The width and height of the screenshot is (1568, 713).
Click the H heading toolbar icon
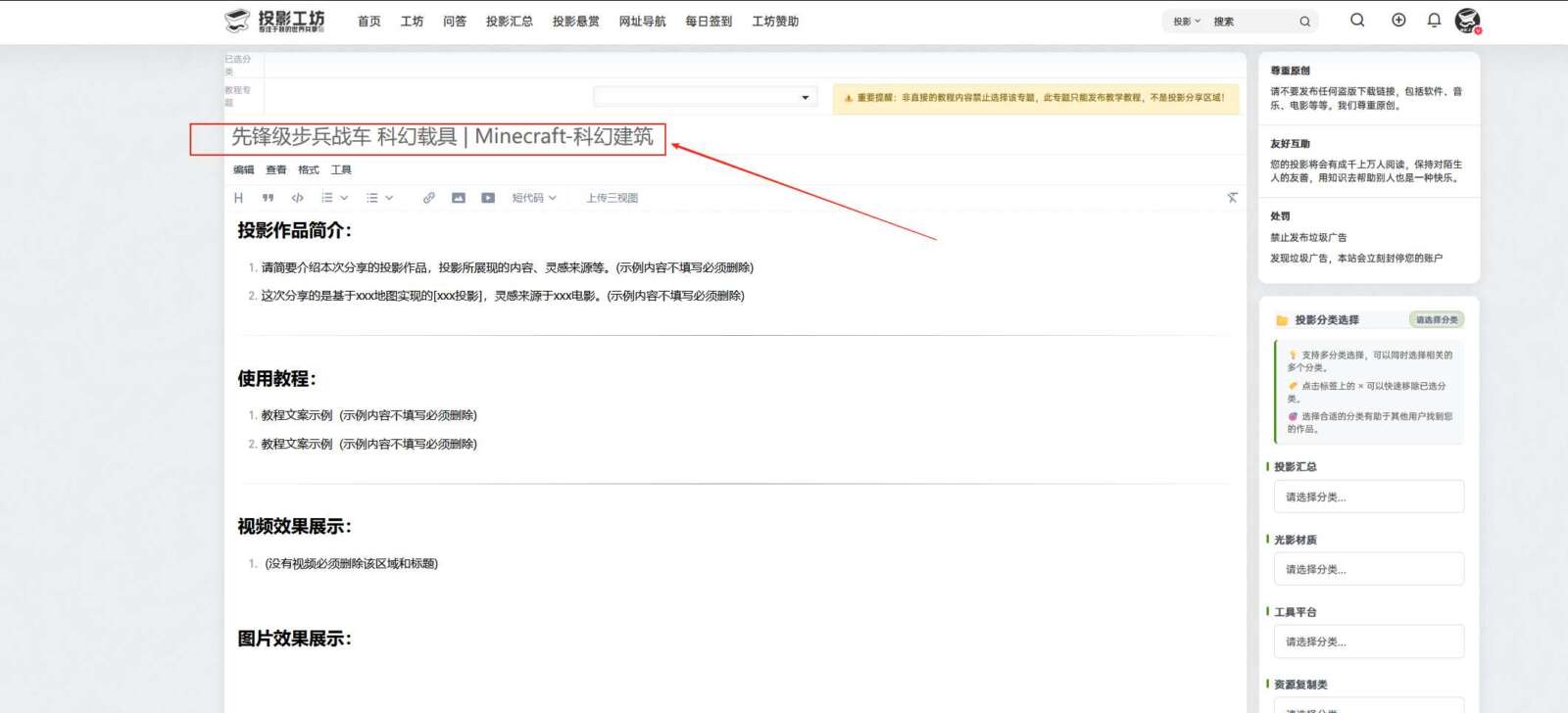point(238,198)
